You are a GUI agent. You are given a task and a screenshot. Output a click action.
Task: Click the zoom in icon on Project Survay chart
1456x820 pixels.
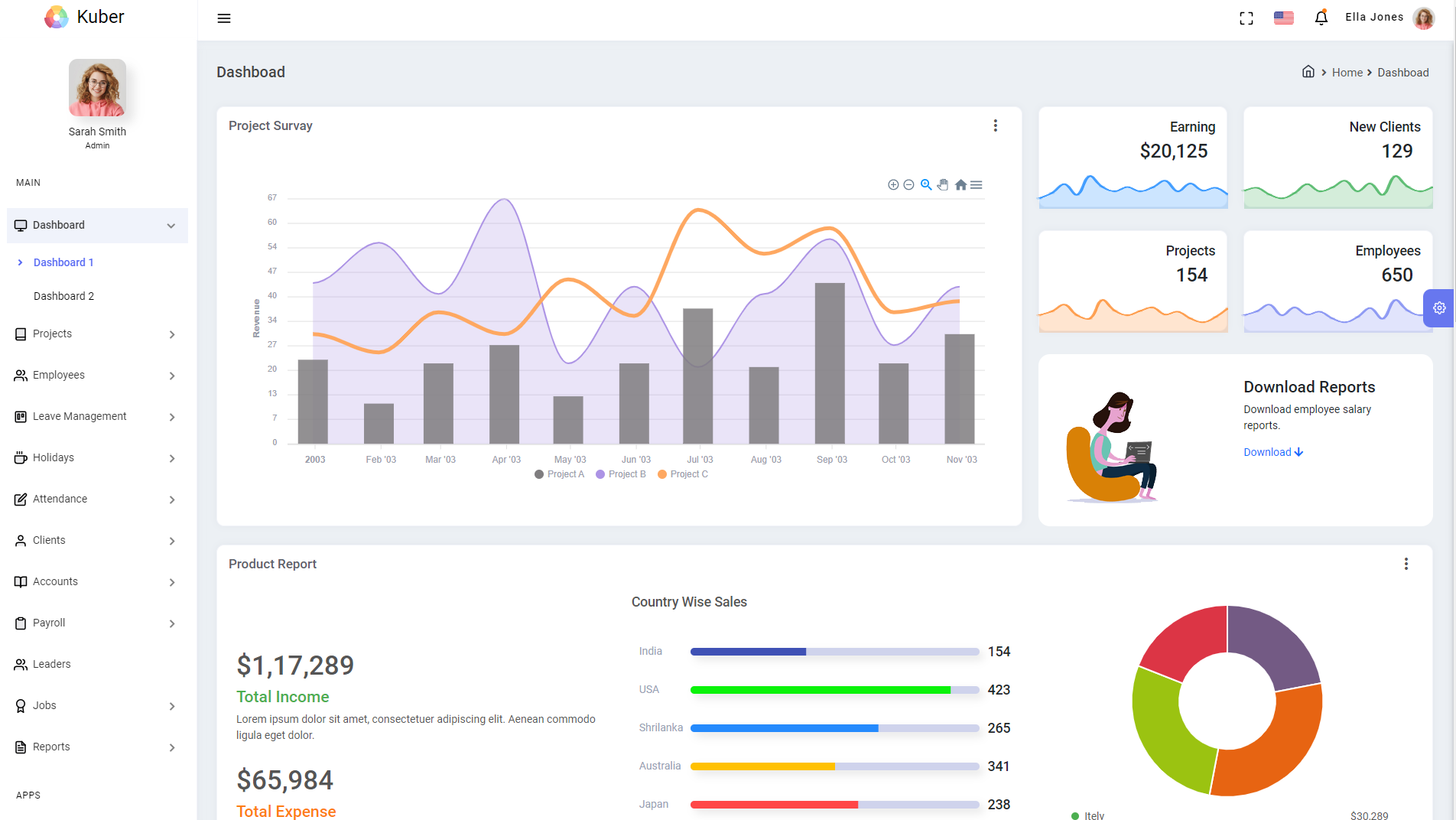click(x=893, y=184)
